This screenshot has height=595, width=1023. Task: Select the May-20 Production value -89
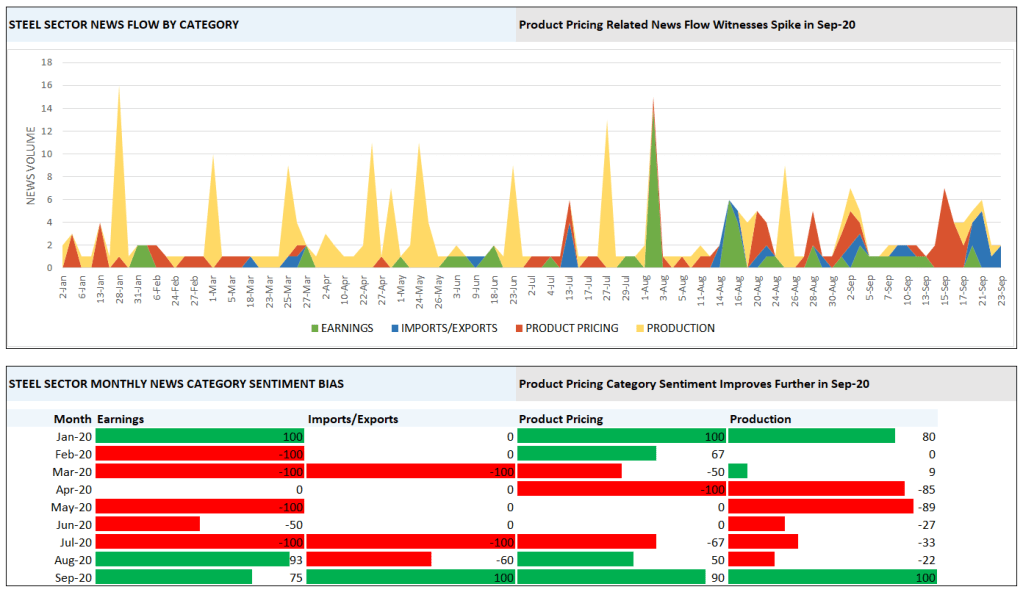[x=925, y=507]
